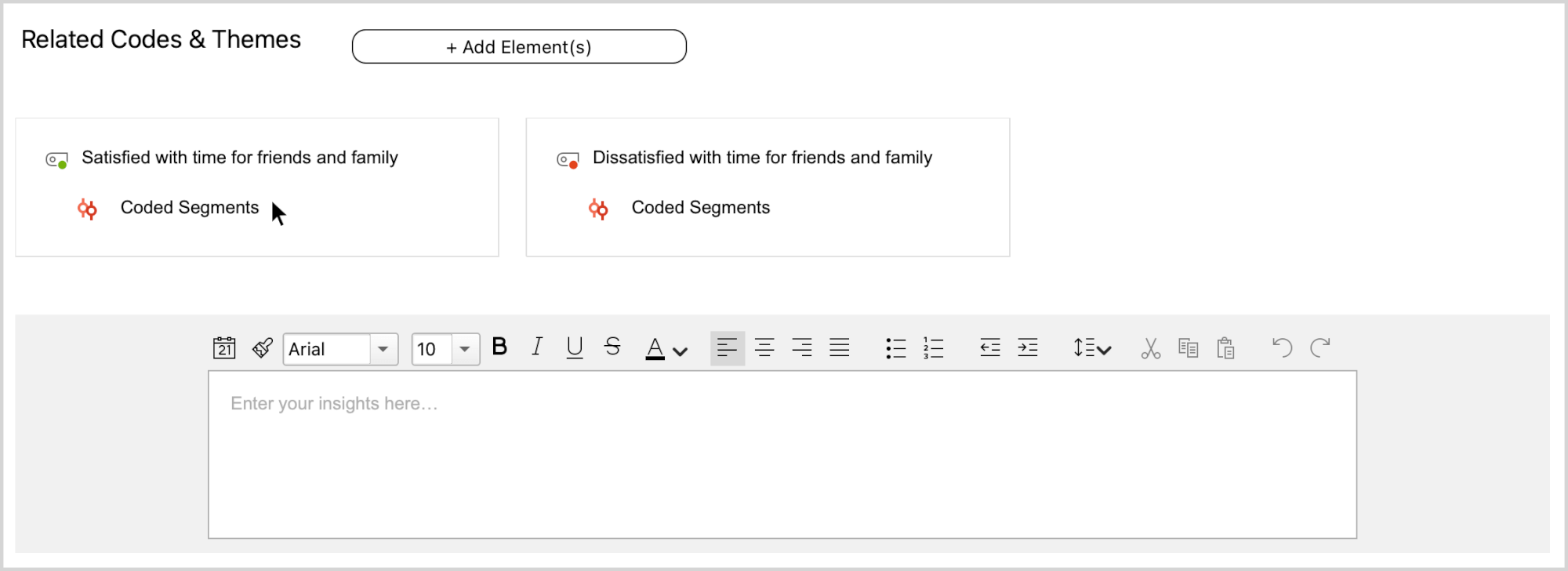1568x571 pixels.
Task: Click the cut scissors icon
Action: 1151,348
